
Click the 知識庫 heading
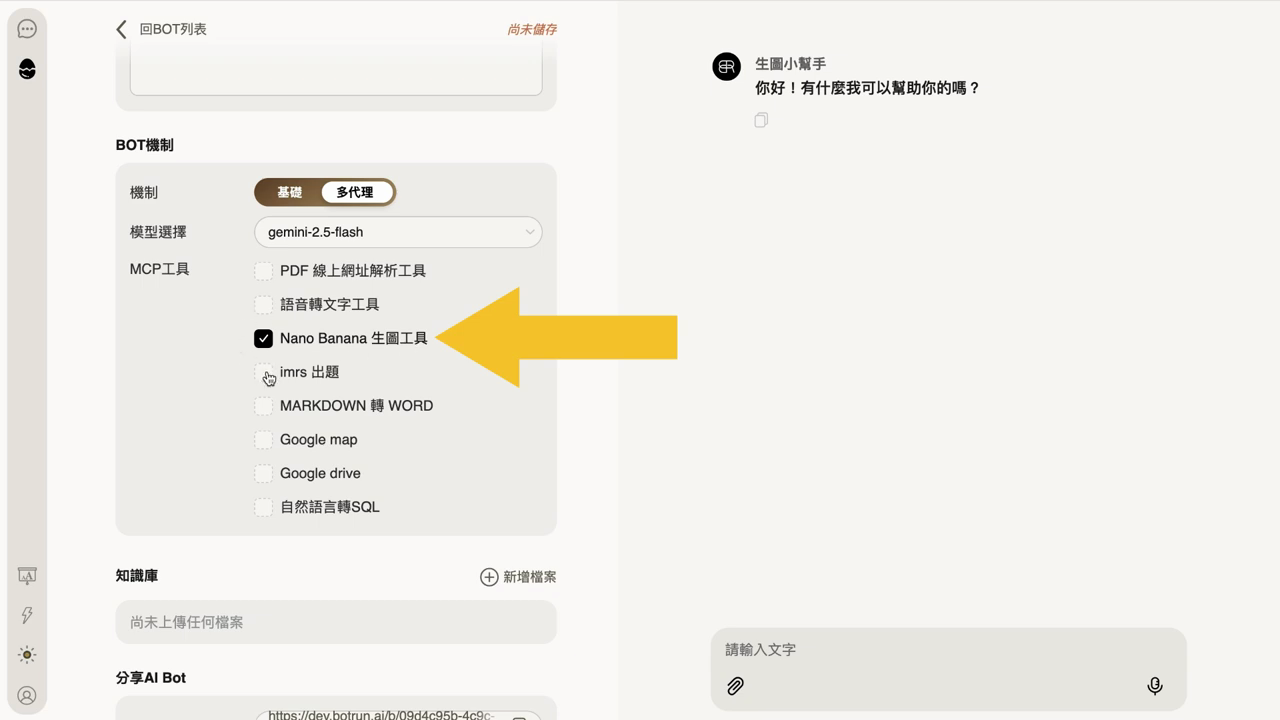(137, 576)
